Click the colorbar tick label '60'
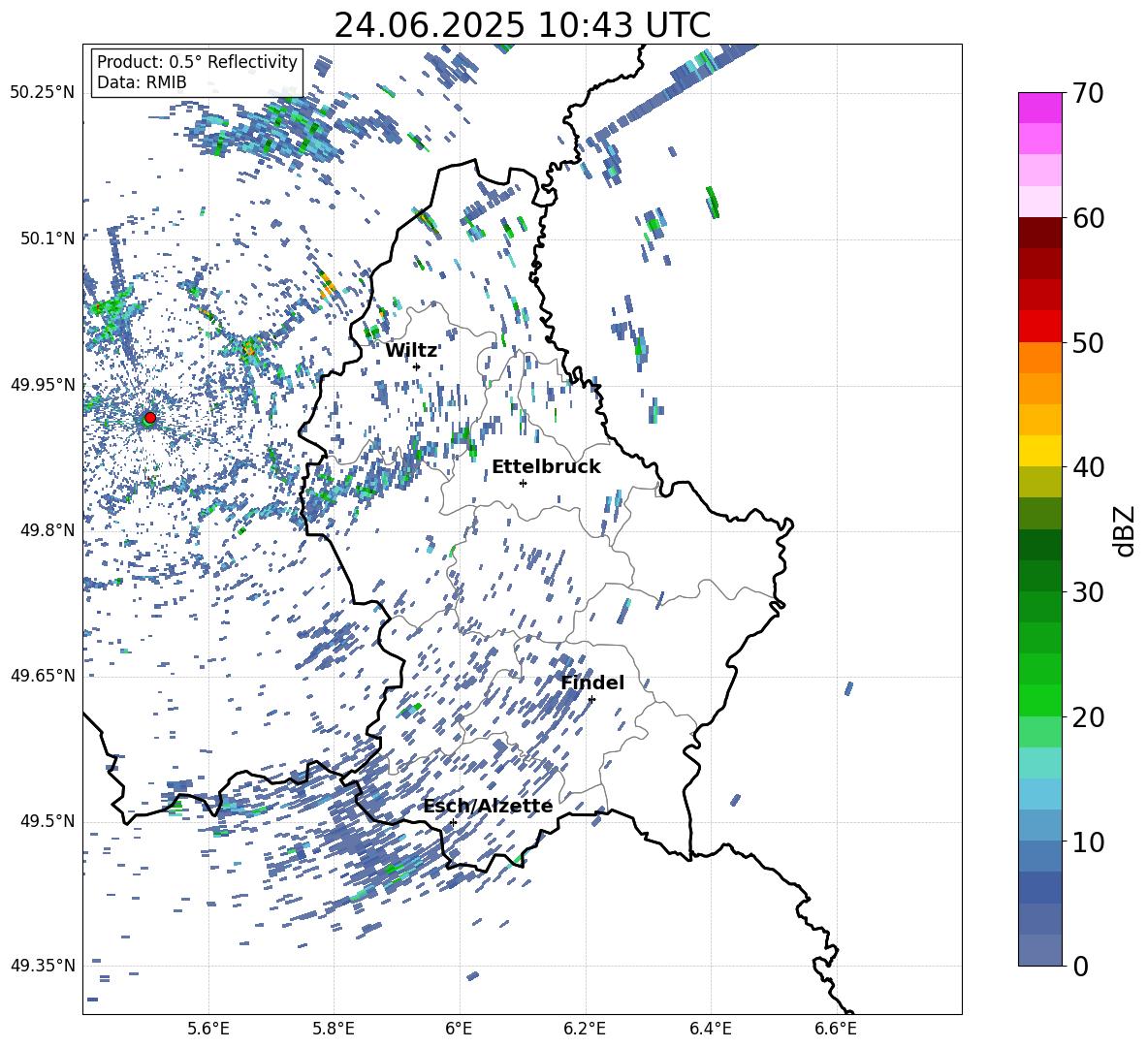The image size is (1148, 1048). pos(1087,219)
